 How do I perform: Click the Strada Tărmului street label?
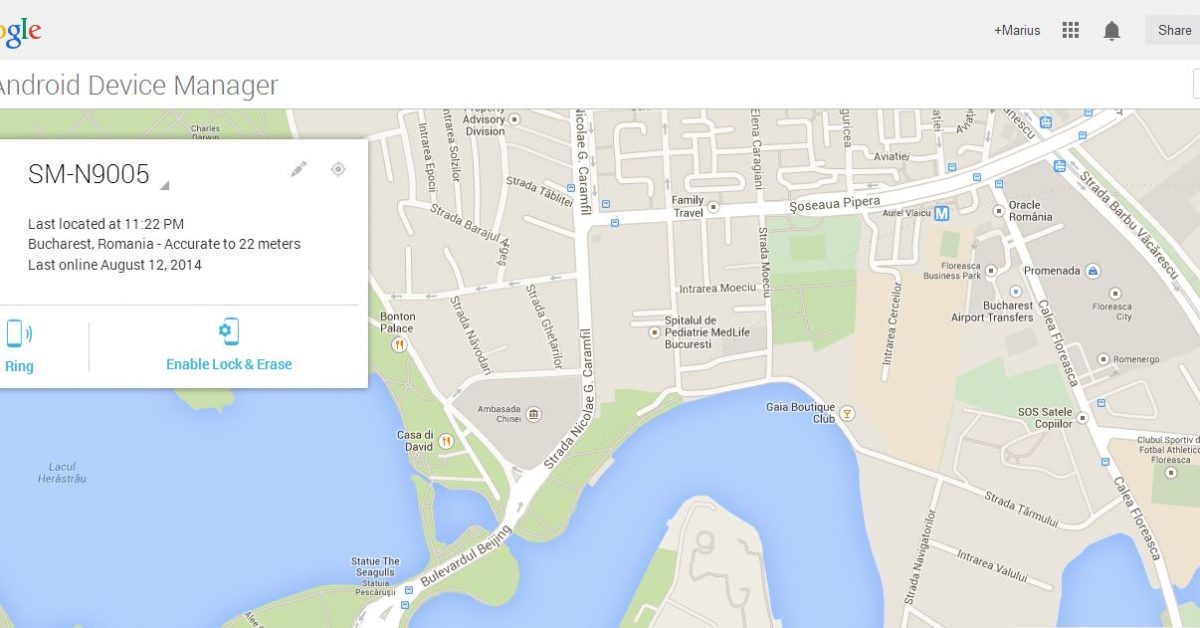coord(1021,509)
